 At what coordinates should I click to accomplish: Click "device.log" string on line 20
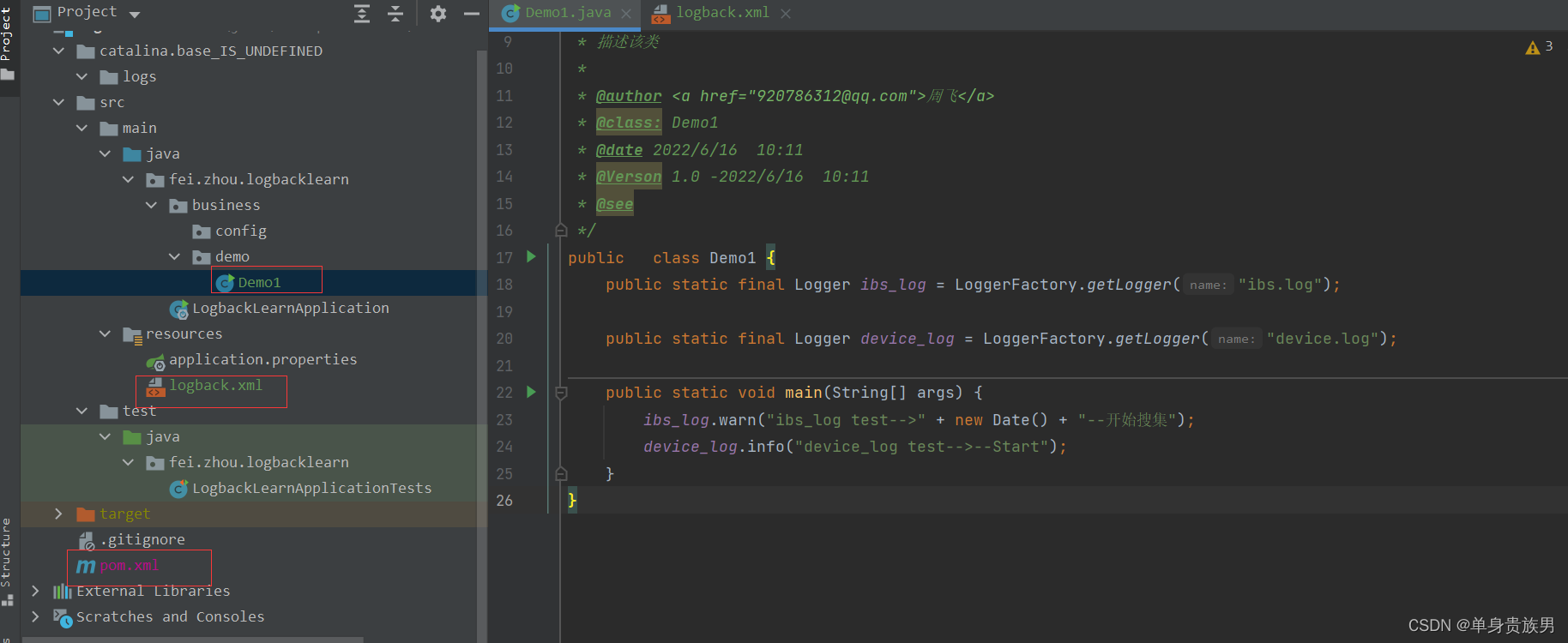coord(1323,339)
